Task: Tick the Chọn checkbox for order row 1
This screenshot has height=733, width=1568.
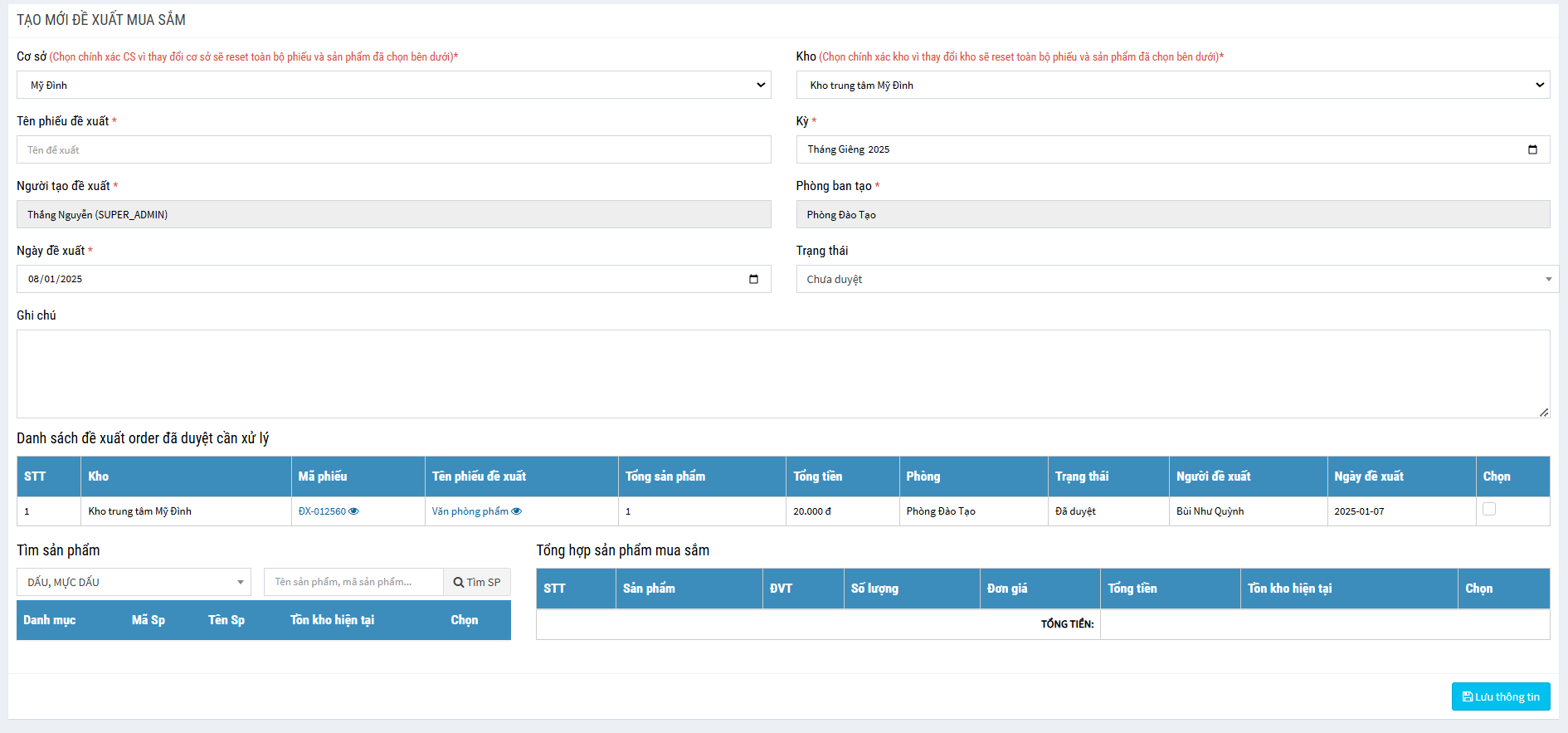Action: [x=1488, y=509]
